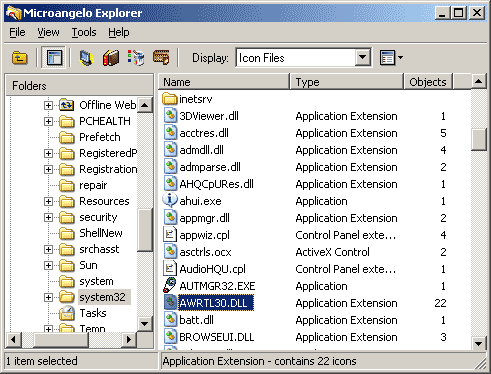Select the system folder in tree
The image size is (491, 374).
[x=96, y=281]
